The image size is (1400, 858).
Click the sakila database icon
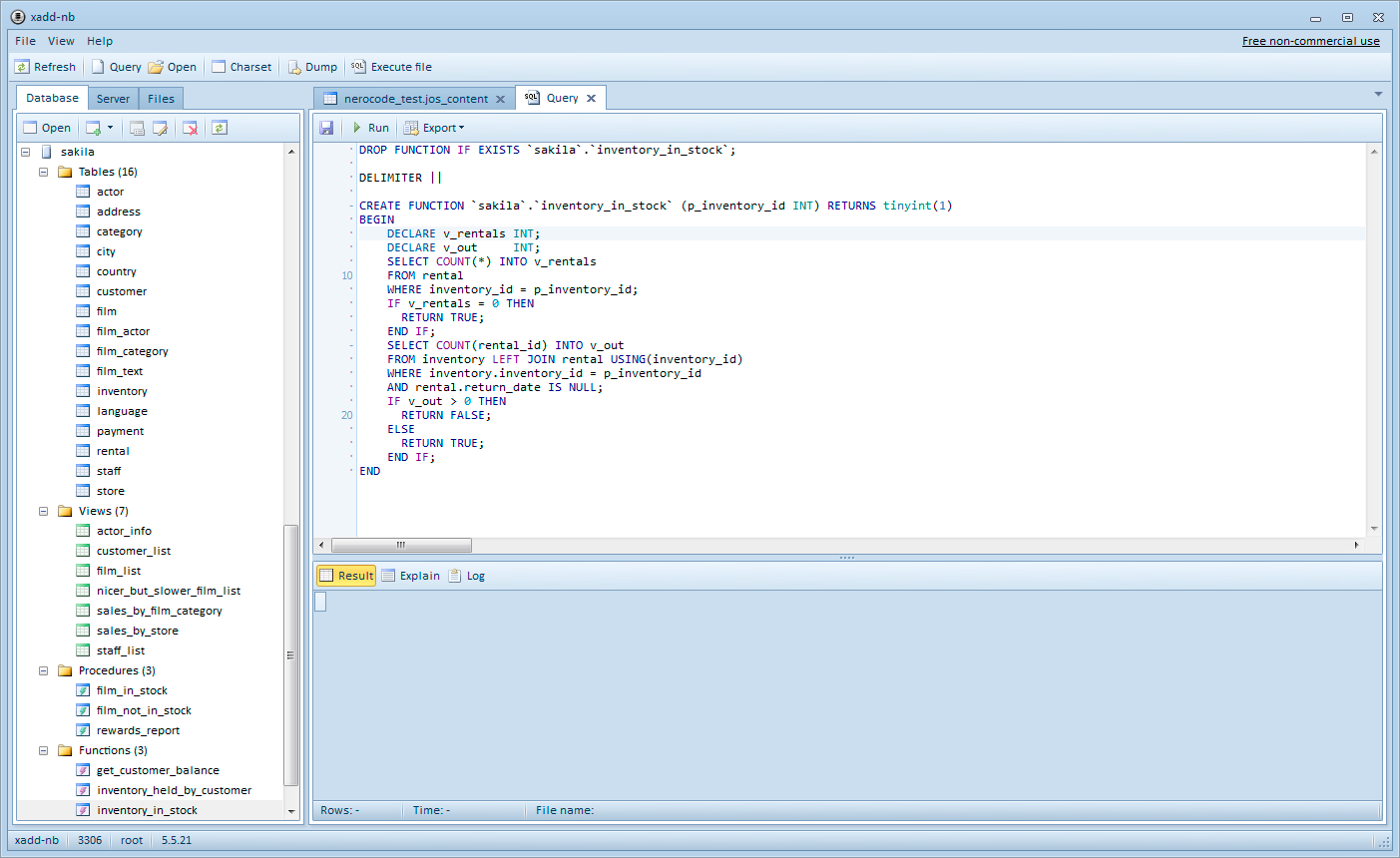46,152
